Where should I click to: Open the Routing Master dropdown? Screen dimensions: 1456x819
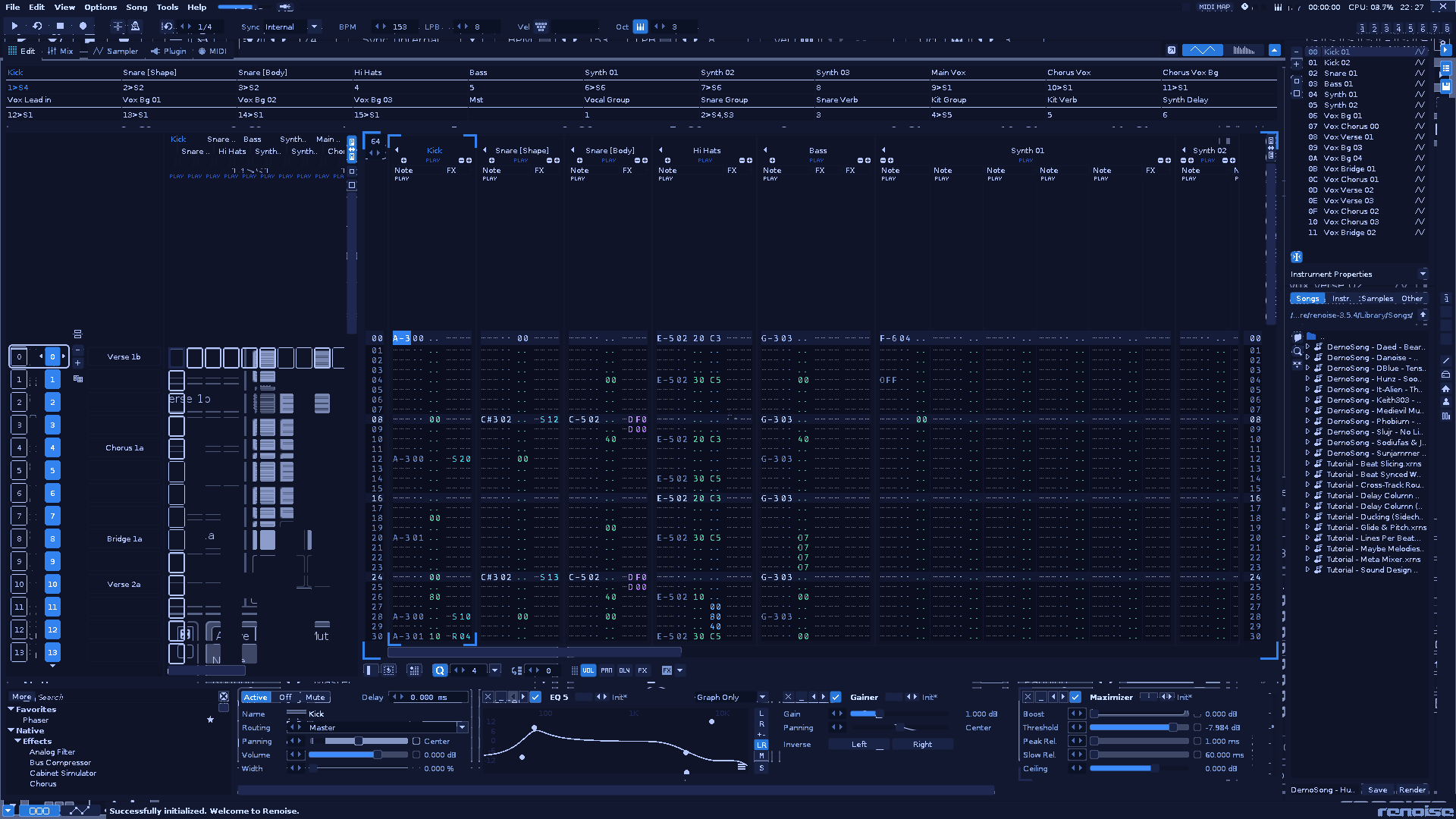pyautogui.click(x=462, y=727)
